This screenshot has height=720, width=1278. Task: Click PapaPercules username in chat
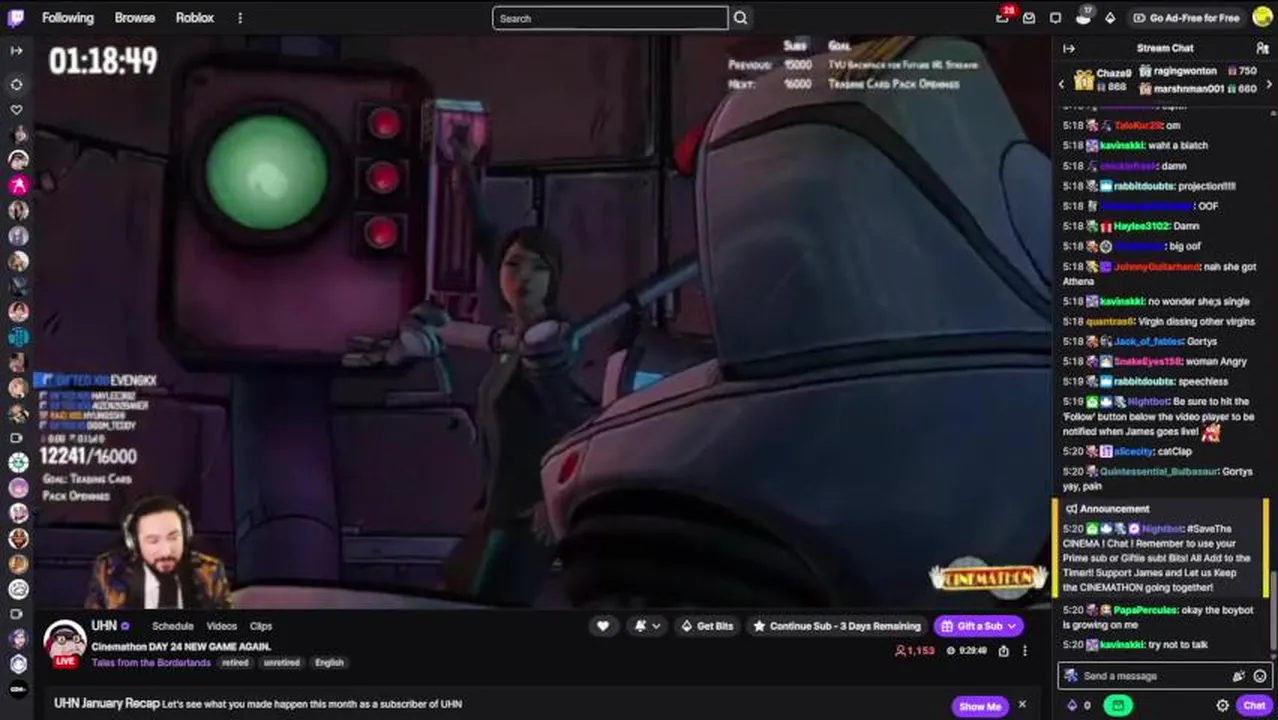pyautogui.click(x=1146, y=610)
